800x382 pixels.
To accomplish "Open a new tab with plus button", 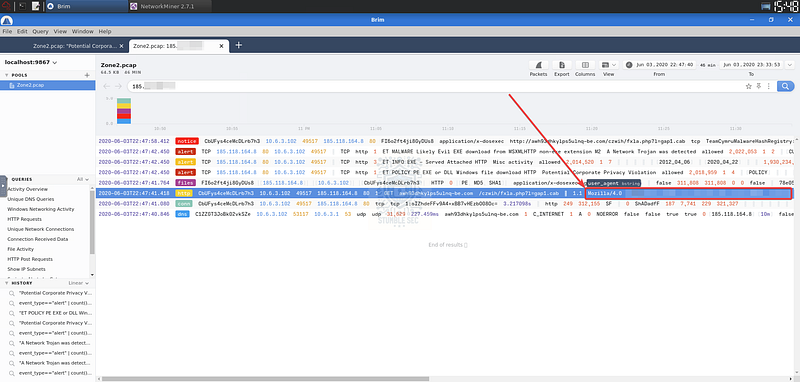I will pyautogui.click(x=238, y=45).
